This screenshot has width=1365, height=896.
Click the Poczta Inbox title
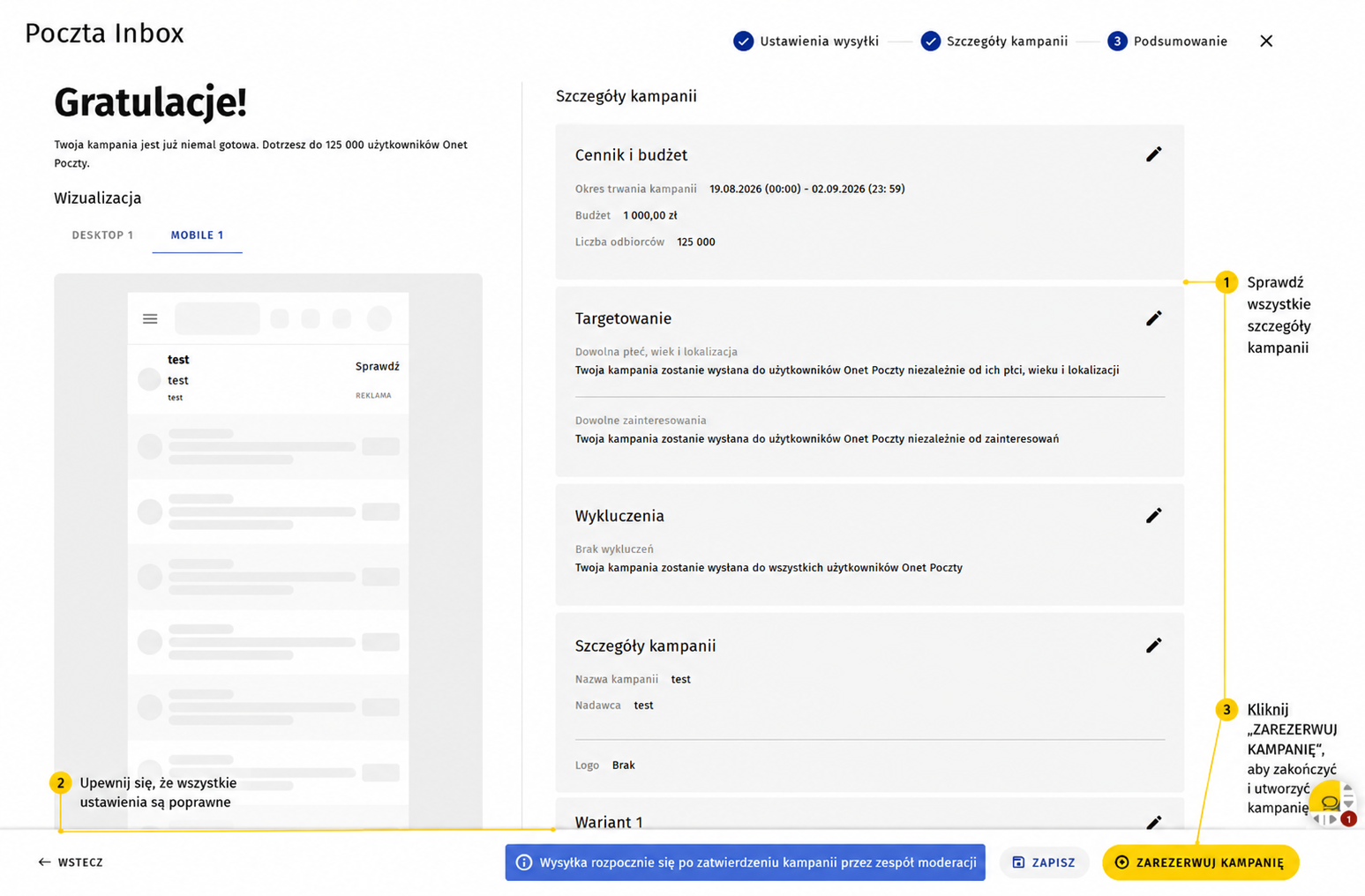point(104,34)
